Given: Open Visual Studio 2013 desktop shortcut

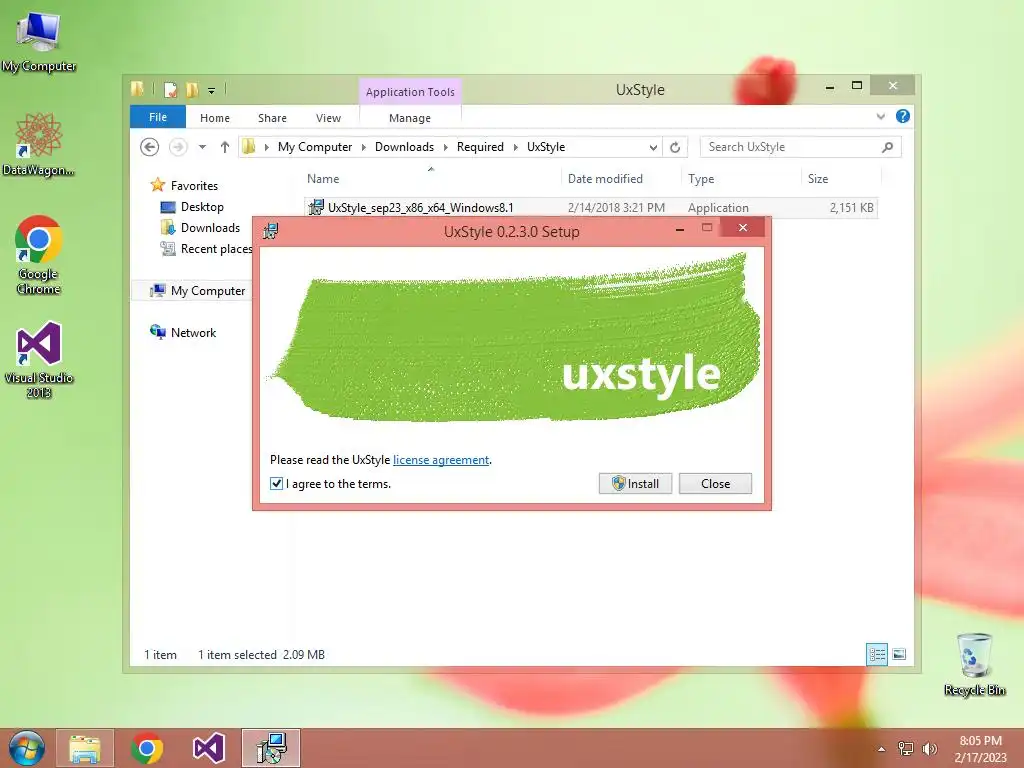Looking at the screenshot, I should coord(39,359).
